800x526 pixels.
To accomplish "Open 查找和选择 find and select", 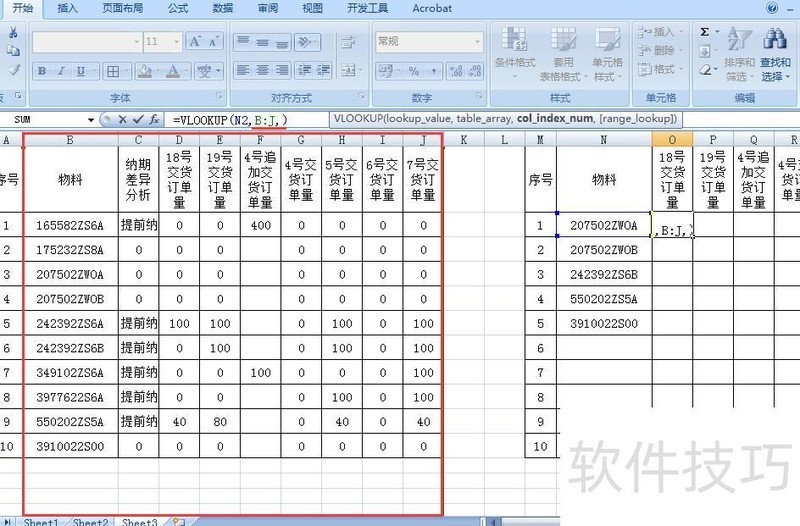I will coord(775,55).
